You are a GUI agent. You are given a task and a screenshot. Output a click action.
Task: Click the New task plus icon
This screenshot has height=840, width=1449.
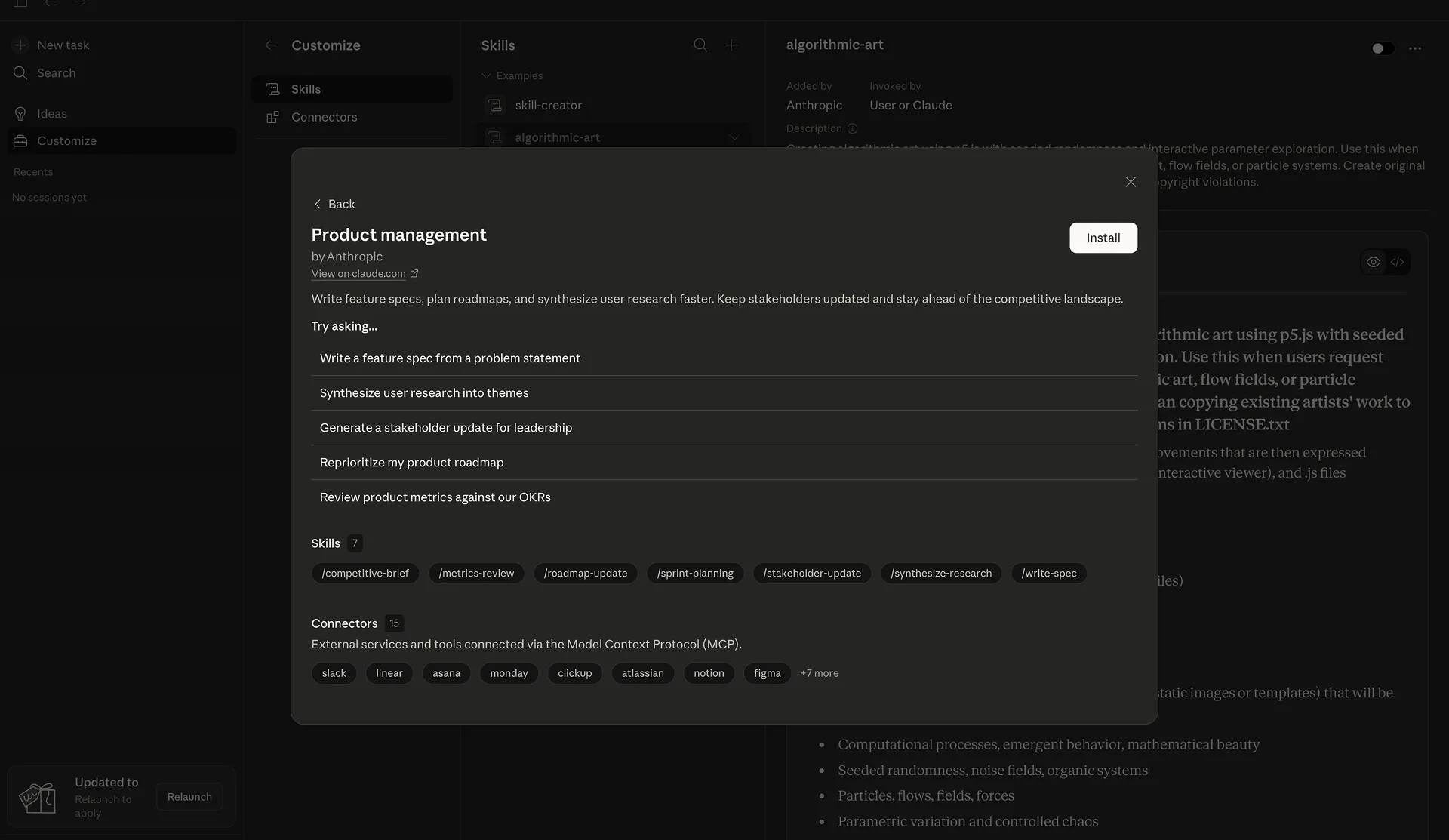20,45
